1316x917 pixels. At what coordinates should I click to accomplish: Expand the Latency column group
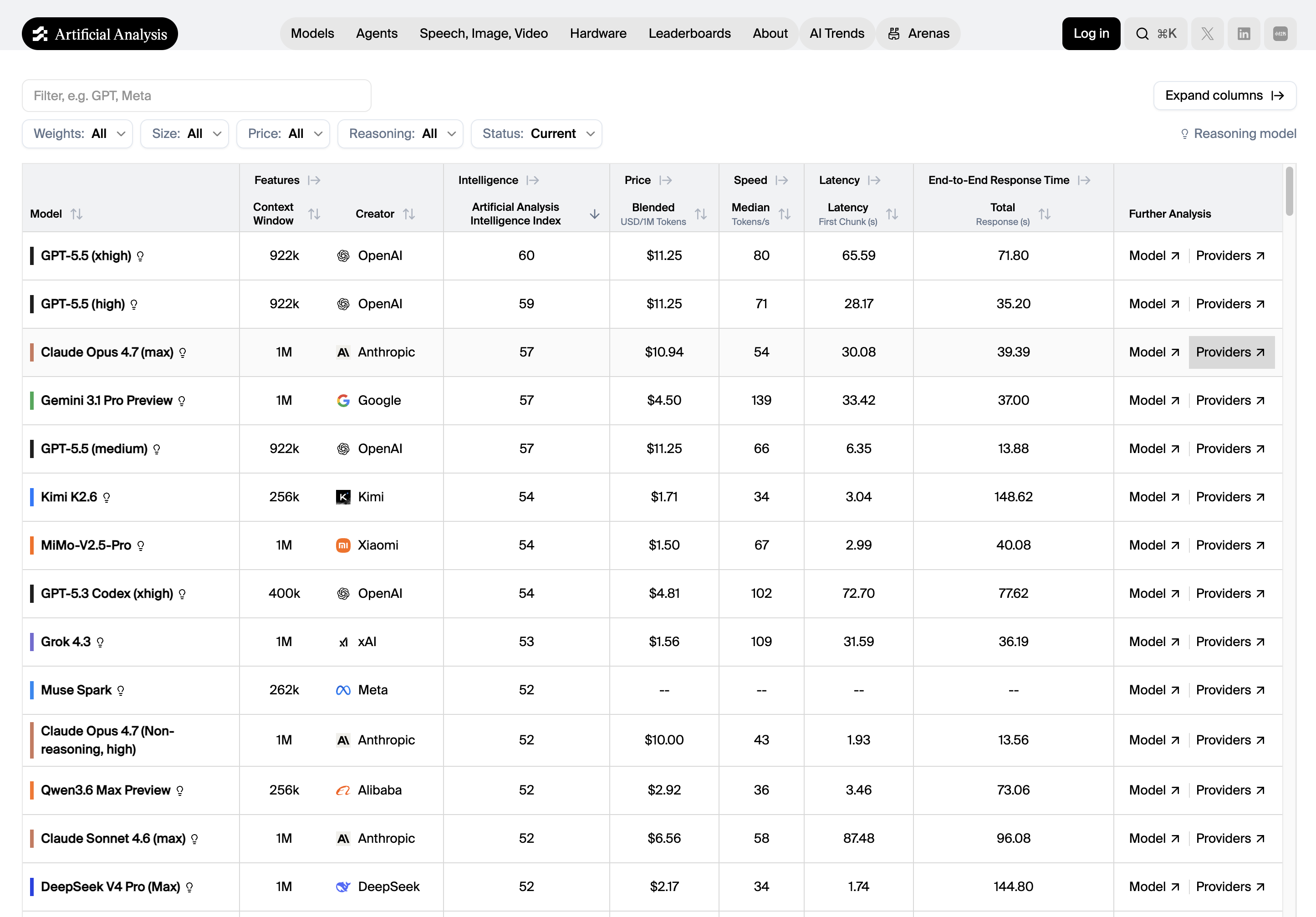pos(874,180)
